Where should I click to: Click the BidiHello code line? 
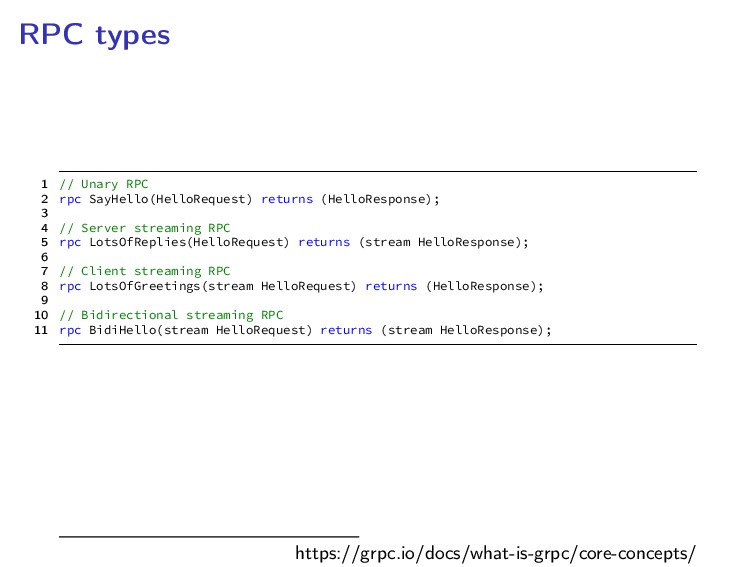click(305, 330)
